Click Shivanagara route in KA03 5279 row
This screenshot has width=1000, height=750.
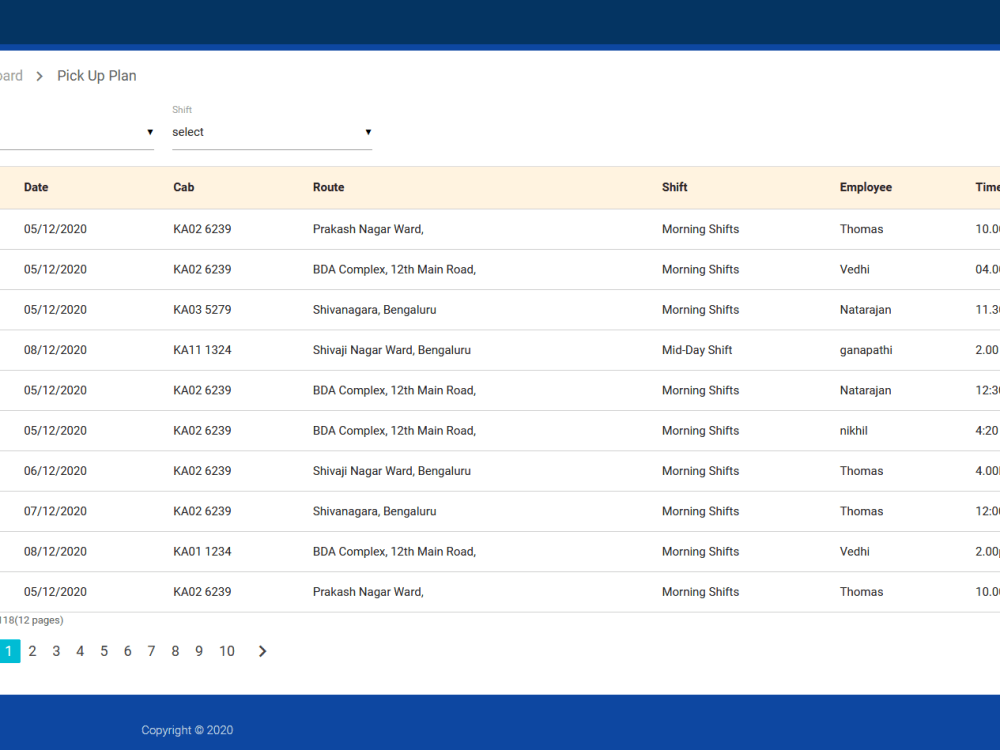pos(374,310)
